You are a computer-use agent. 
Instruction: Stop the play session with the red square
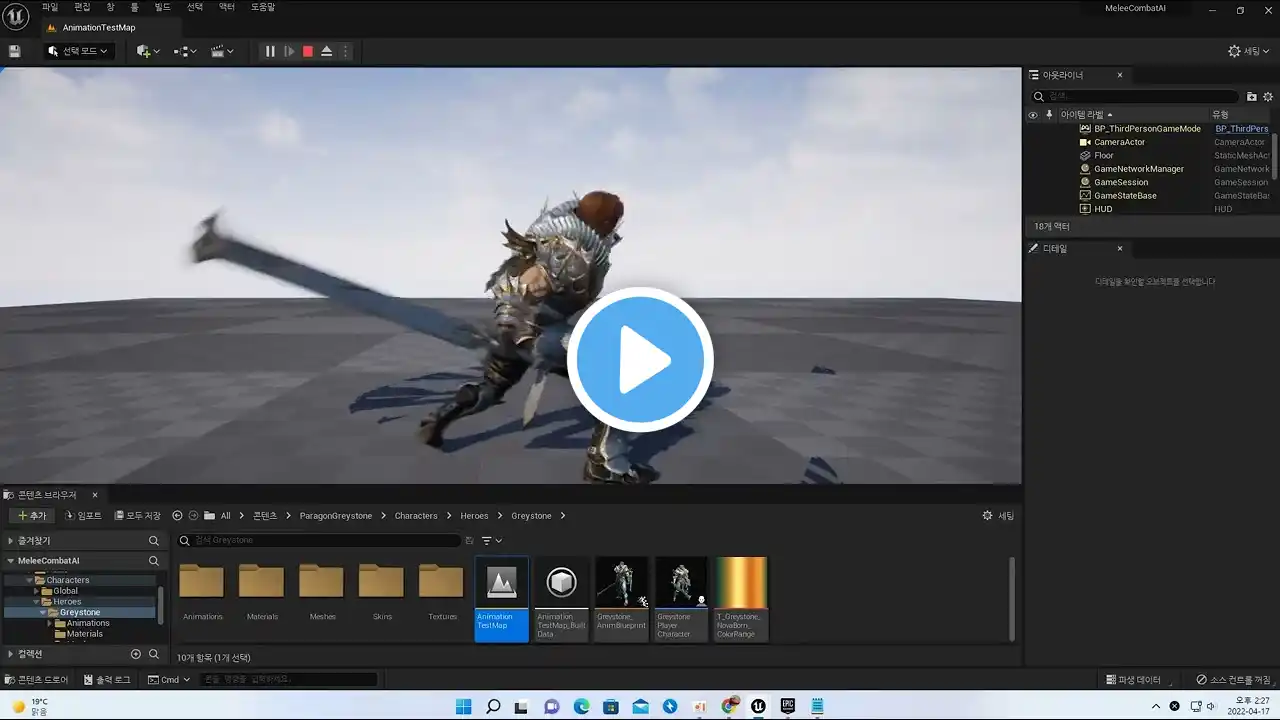coord(308,51)
